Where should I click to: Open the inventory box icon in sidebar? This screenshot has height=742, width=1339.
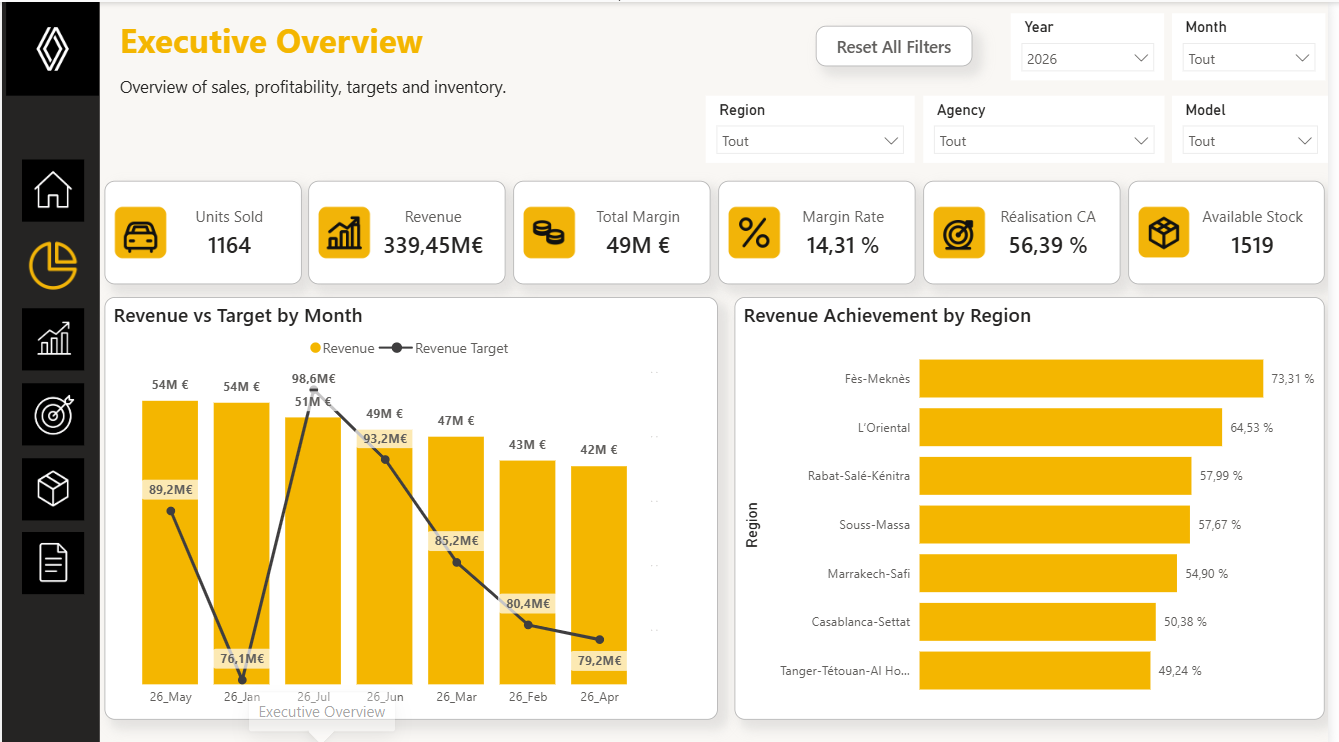(53, 489)
